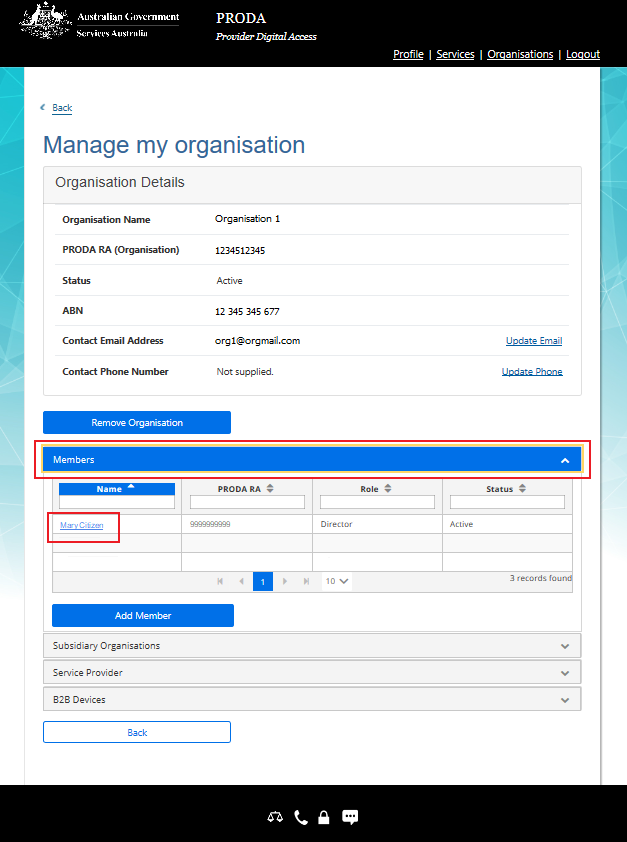Click the padlock privacy icon in footer
The width and height of the screenshot is (627, 842).
pos(323,817)
